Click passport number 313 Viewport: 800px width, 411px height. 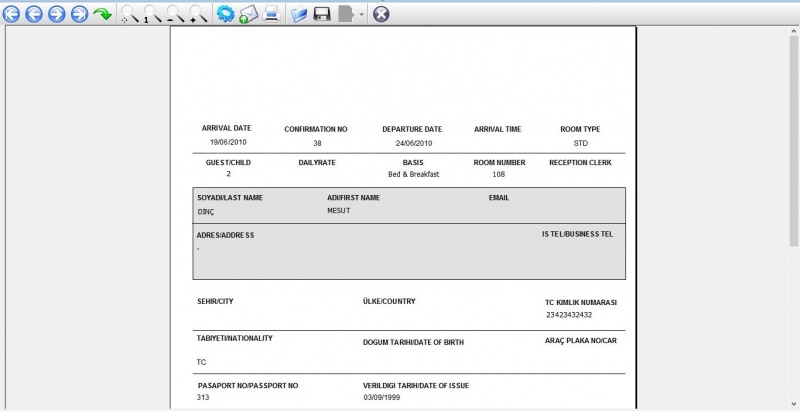click(203, 398)
